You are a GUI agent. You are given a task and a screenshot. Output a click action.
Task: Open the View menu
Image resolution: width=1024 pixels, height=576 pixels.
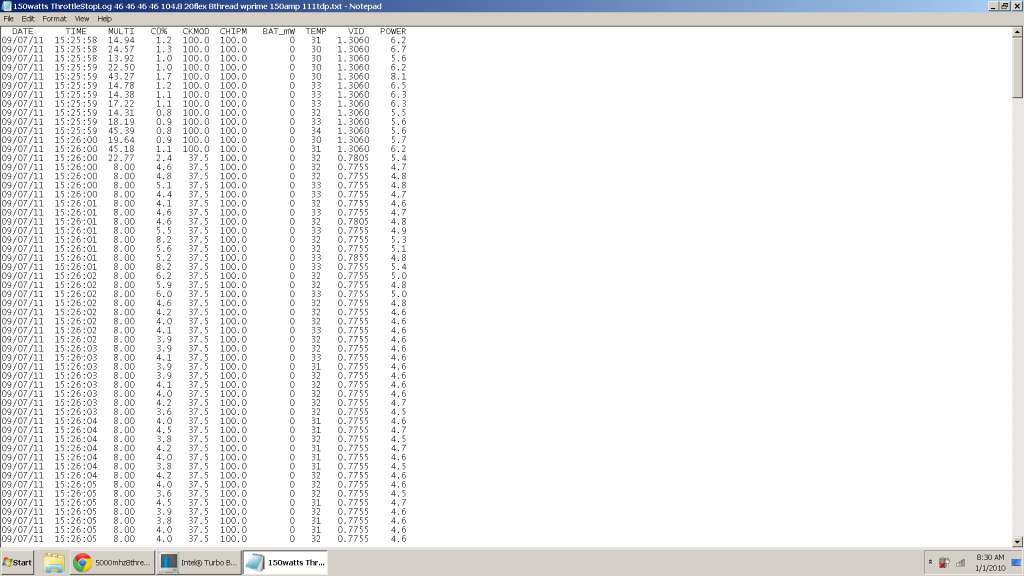tap(82, 19)
